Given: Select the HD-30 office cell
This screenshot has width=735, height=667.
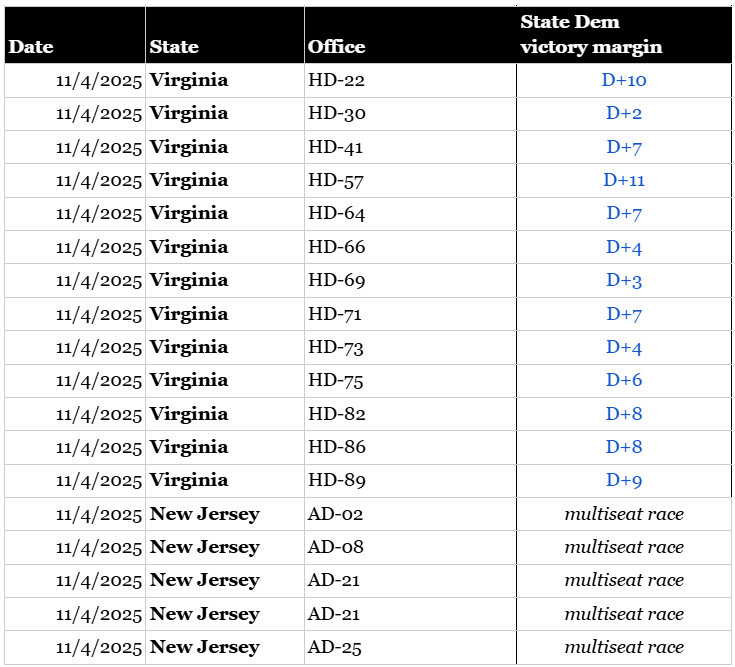Looking at the screenshot, I should coord(337,113).
